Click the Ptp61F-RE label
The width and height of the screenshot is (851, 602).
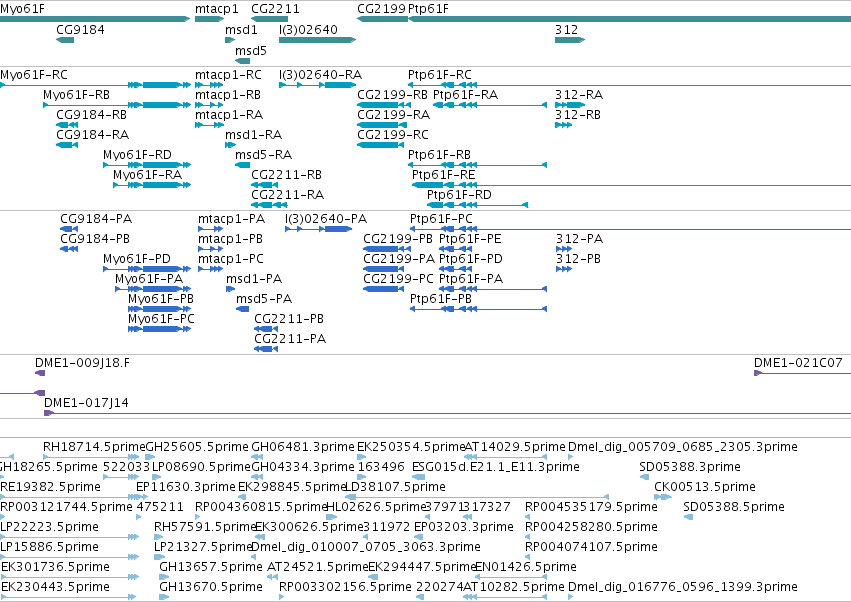coord(443,175)
